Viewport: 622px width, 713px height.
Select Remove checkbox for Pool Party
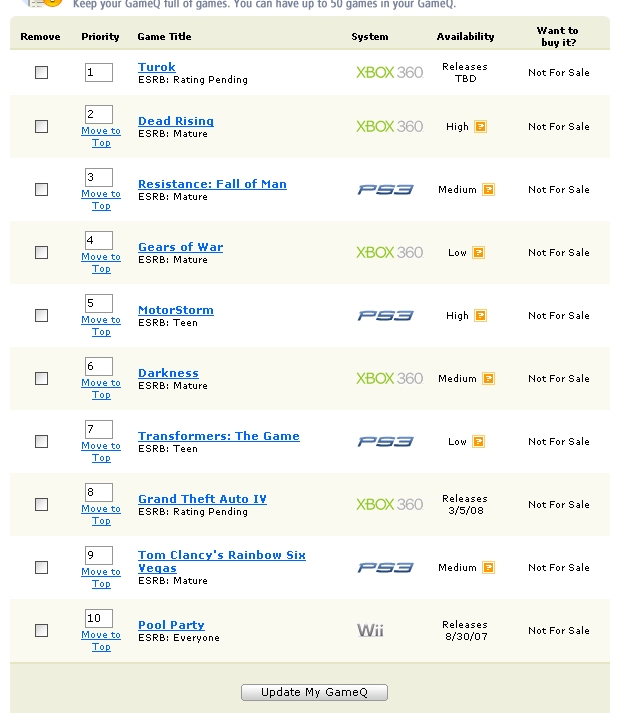tap(41, 631)
